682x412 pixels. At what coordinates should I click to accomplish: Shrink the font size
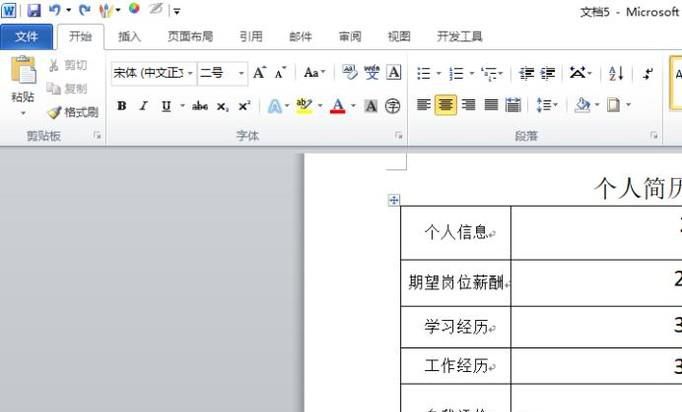(x=281, y=73)
